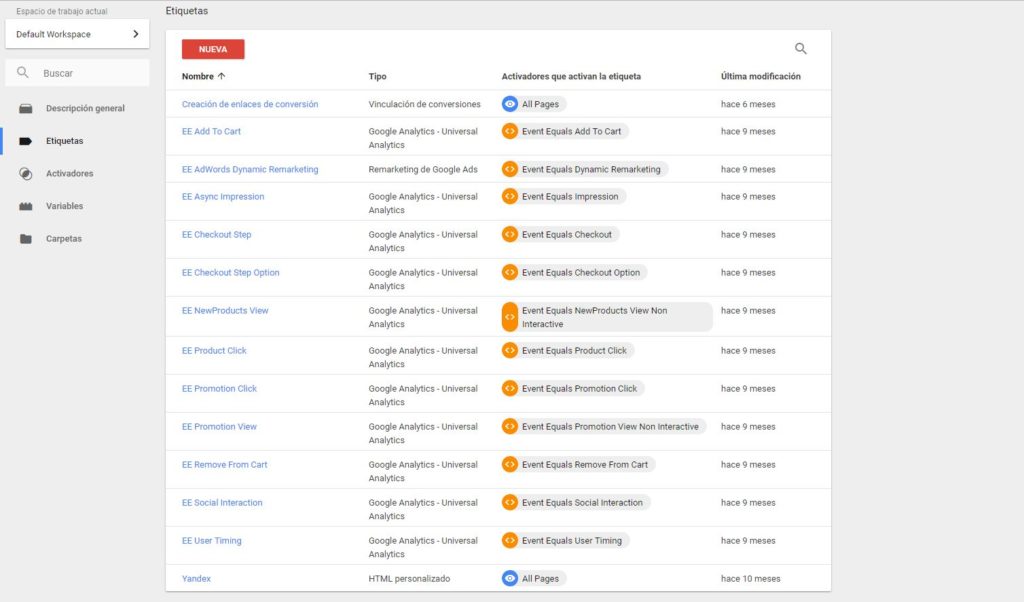1024x602 pixels.
Task: Click the hace 10 meses cell
Action: pos(751,578)
